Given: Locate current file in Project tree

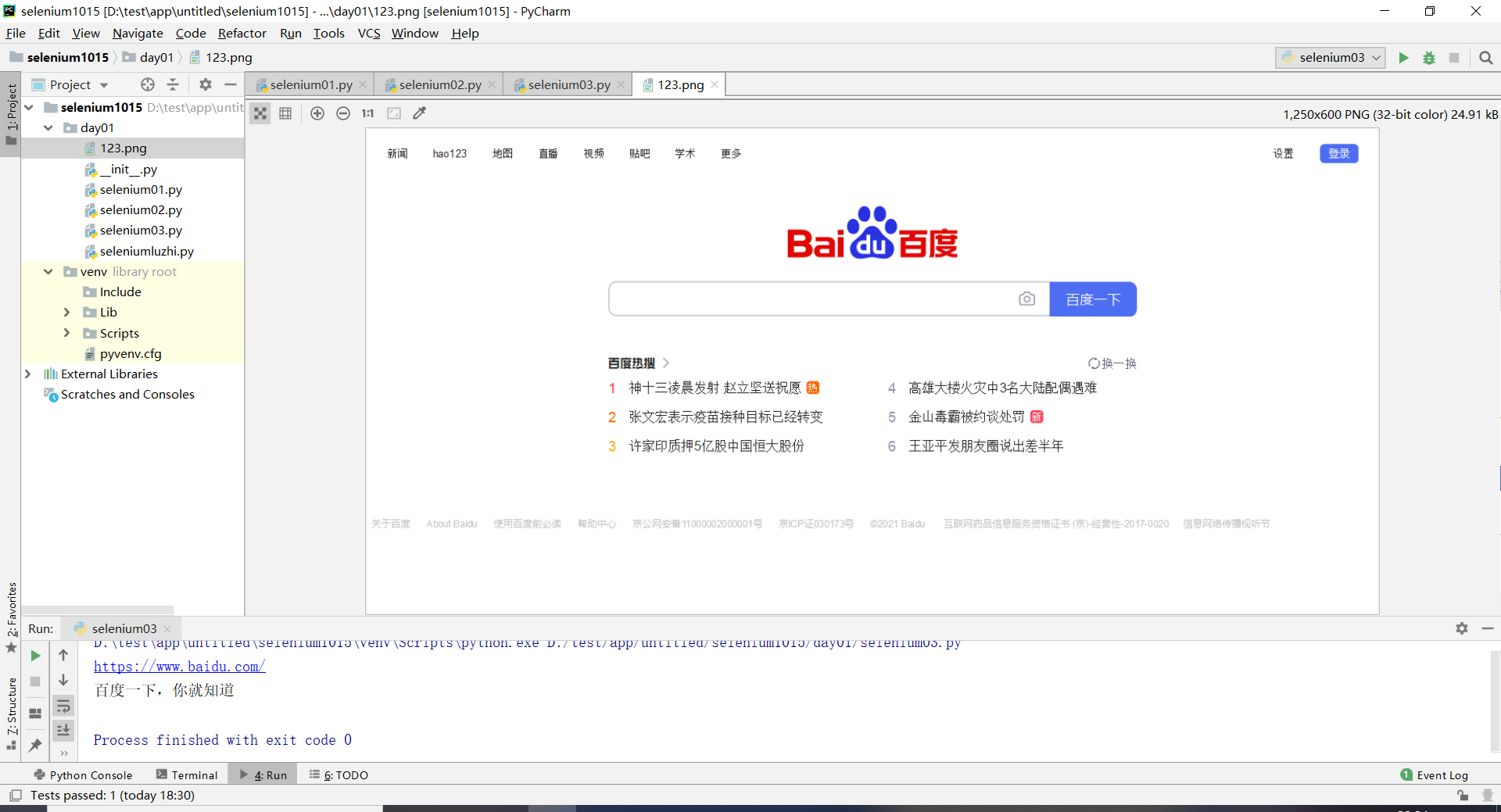Looking at the screenshot, I should pyautogui.click(x=148, y=84).
